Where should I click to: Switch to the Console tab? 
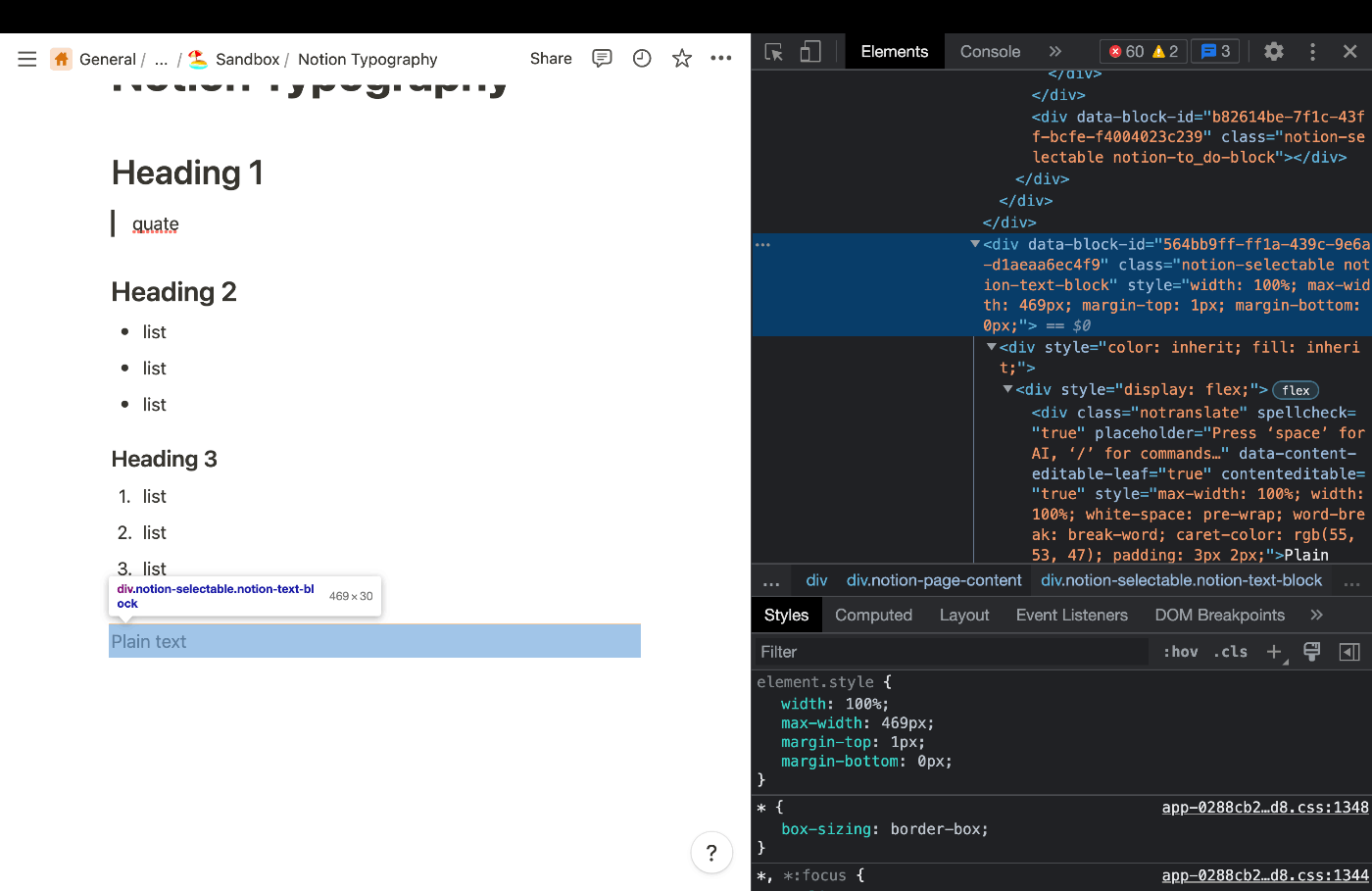pos(990,52)
